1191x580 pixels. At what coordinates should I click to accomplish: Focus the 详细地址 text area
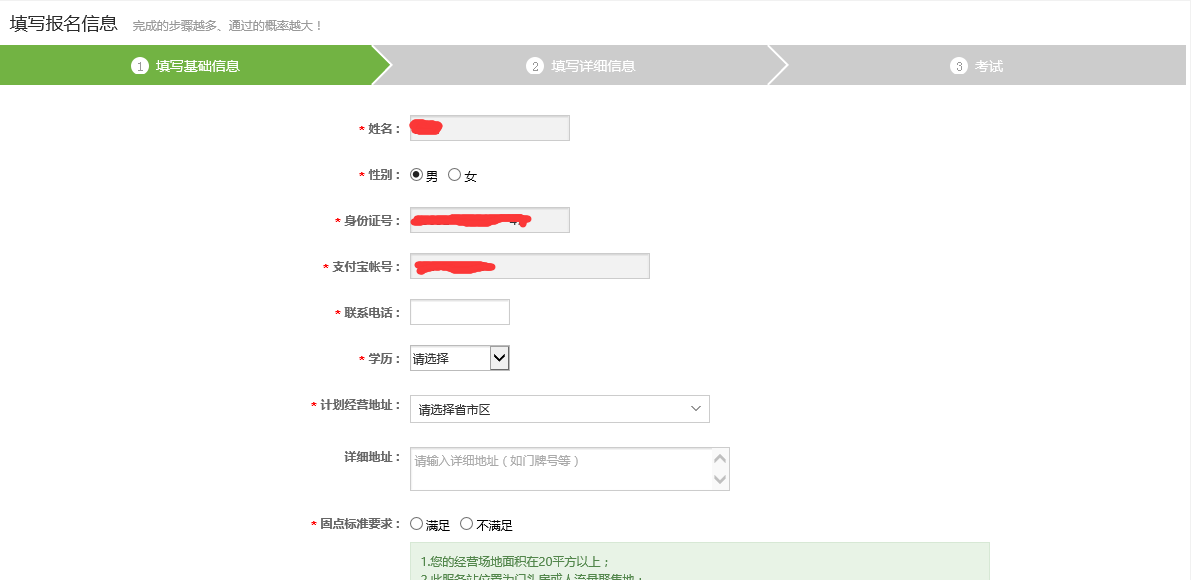click(560, 469)
